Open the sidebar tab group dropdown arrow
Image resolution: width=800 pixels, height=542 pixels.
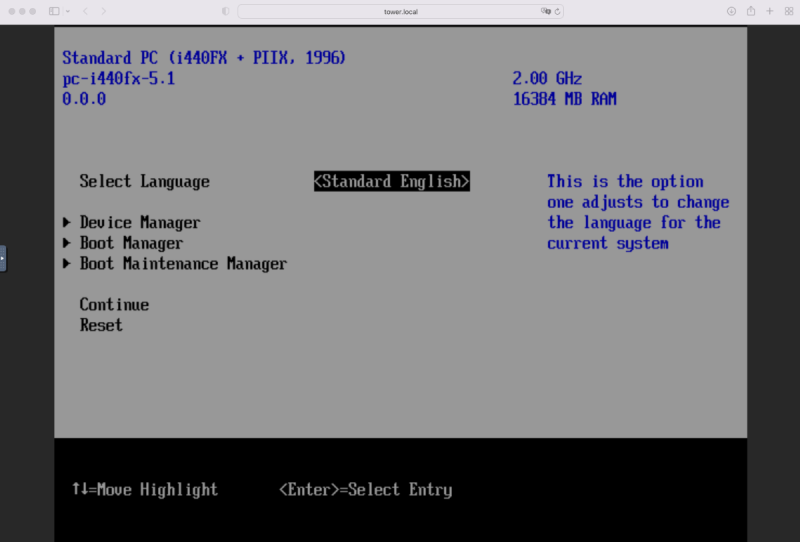point(67,11)
